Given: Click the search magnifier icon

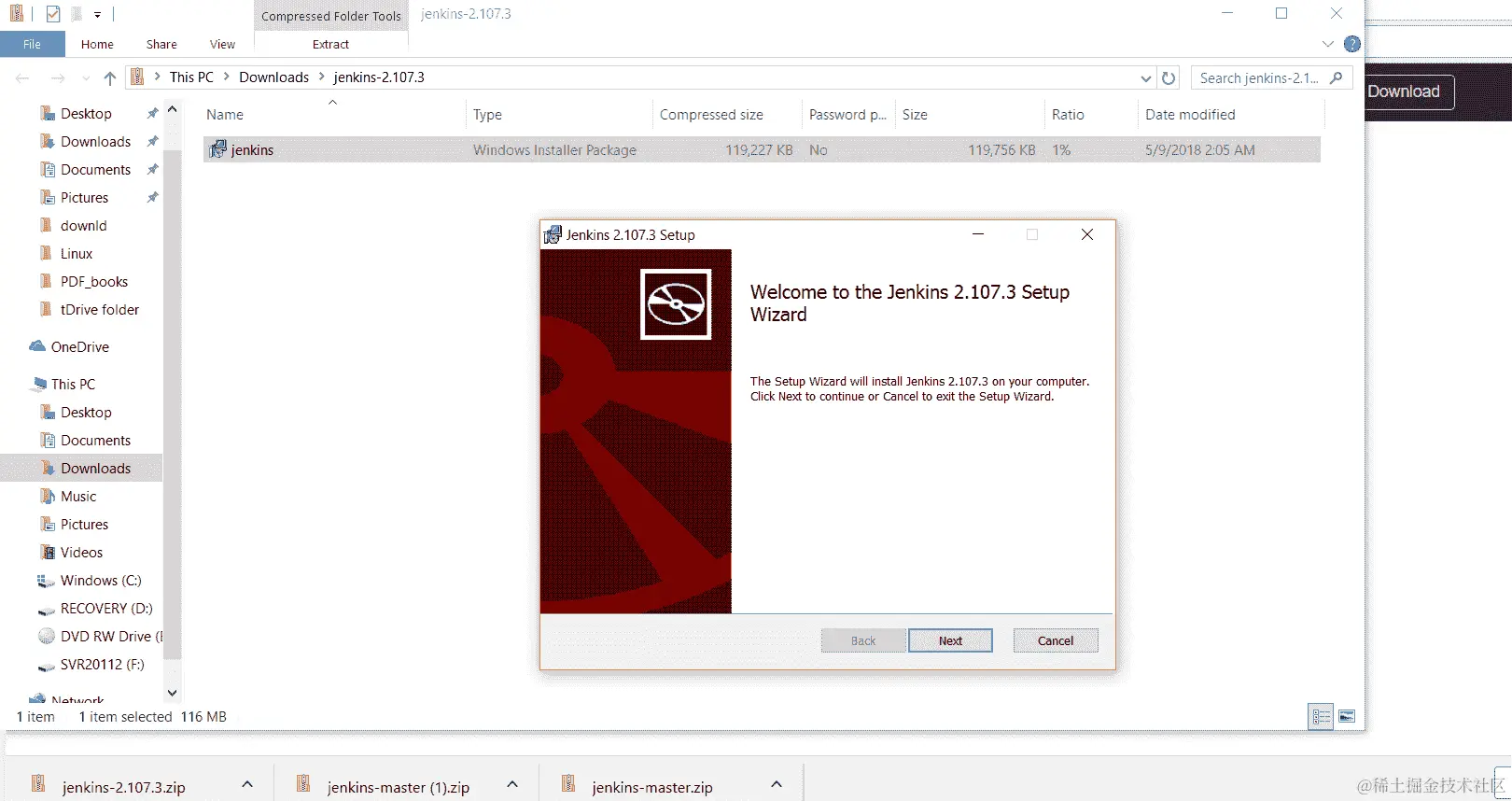Looking at the screenshot, I should (x=1337, y=77).
